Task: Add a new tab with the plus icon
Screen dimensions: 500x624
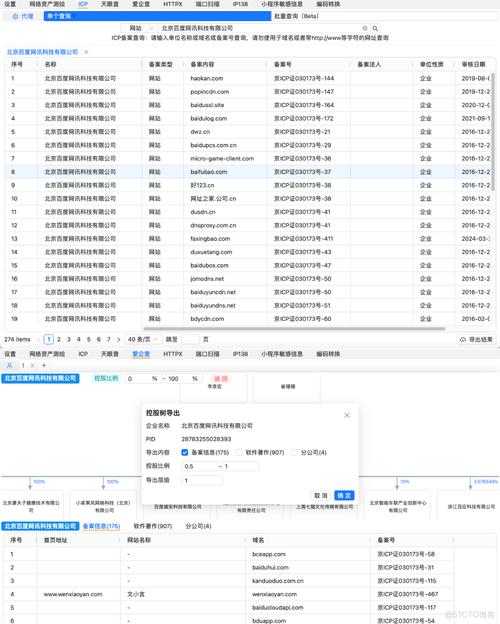Action: click(x=44, y=365)
